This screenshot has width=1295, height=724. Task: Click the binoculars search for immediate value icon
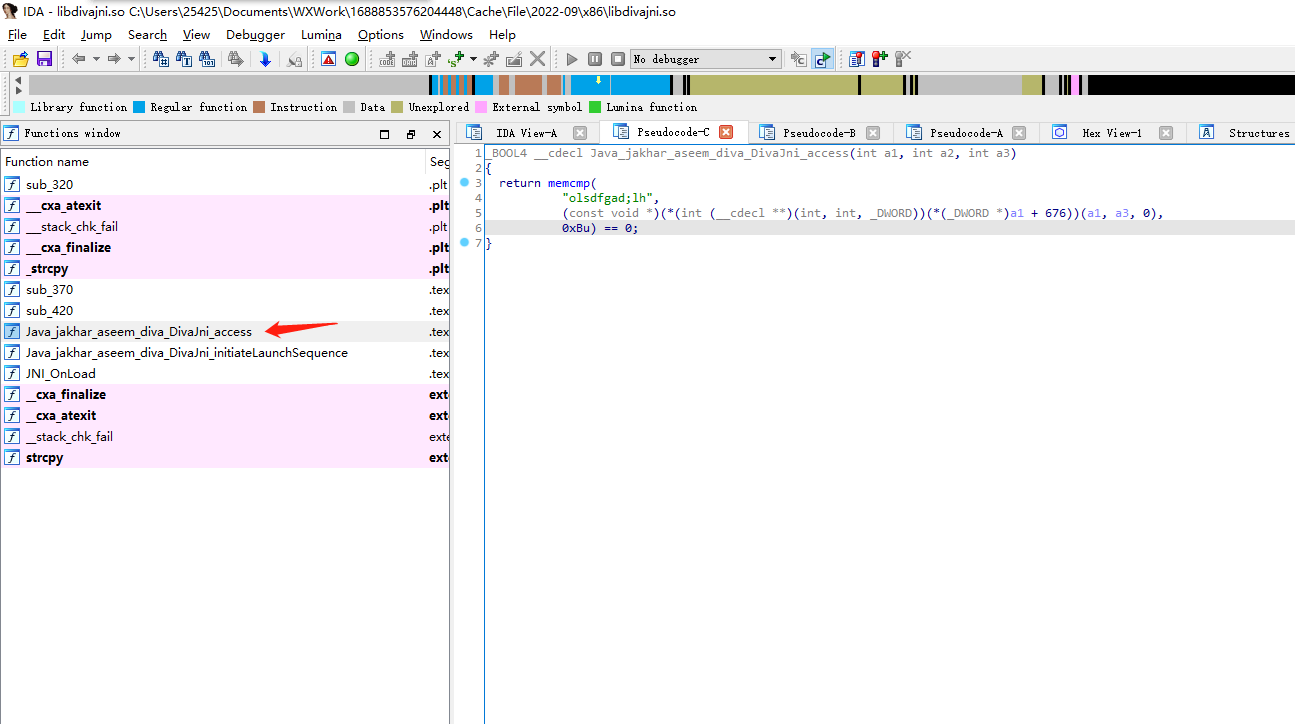[160, 59]
